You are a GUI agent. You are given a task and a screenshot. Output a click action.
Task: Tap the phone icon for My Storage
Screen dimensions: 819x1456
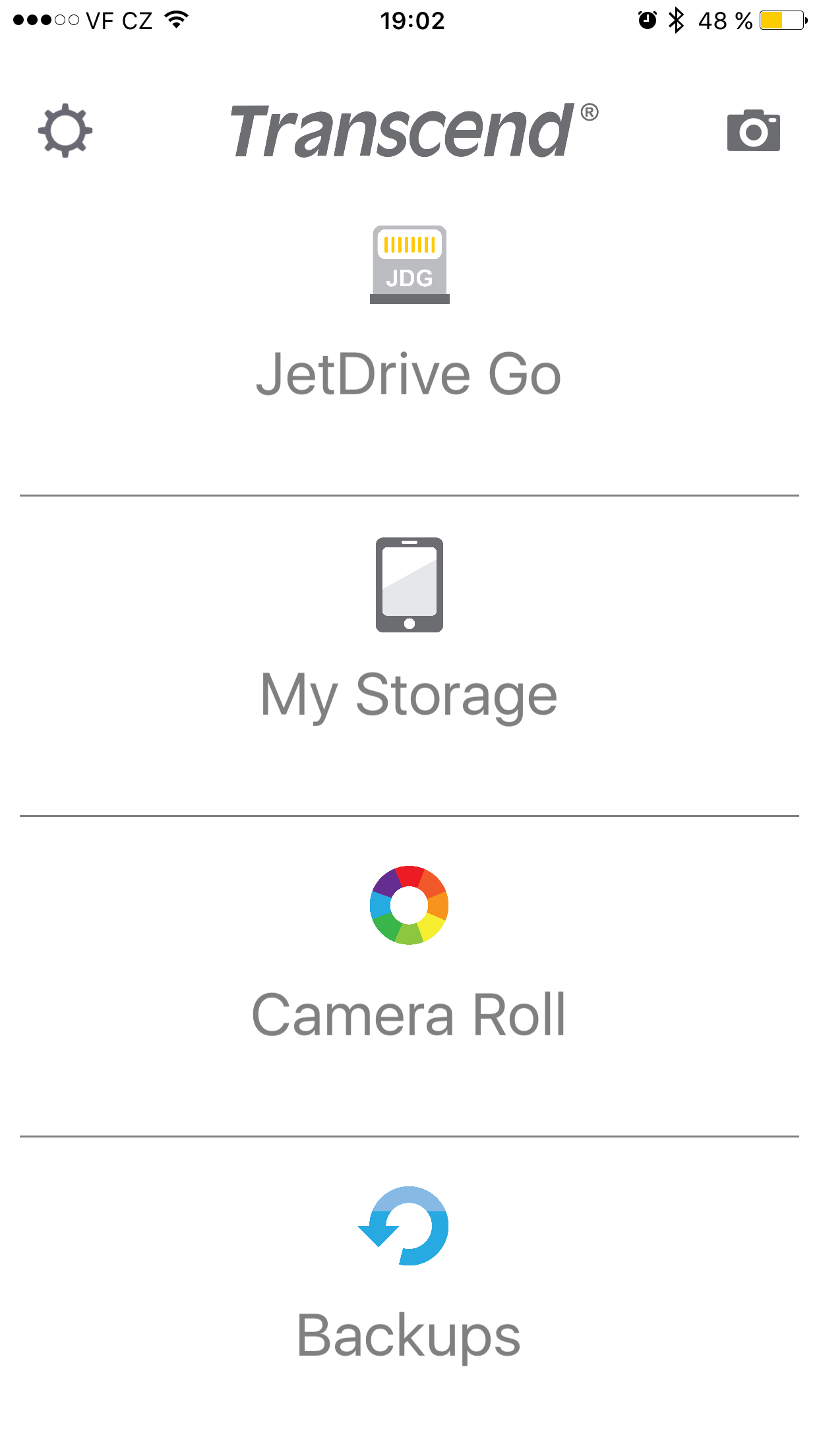pyautogui.click(x=409, y=585)
